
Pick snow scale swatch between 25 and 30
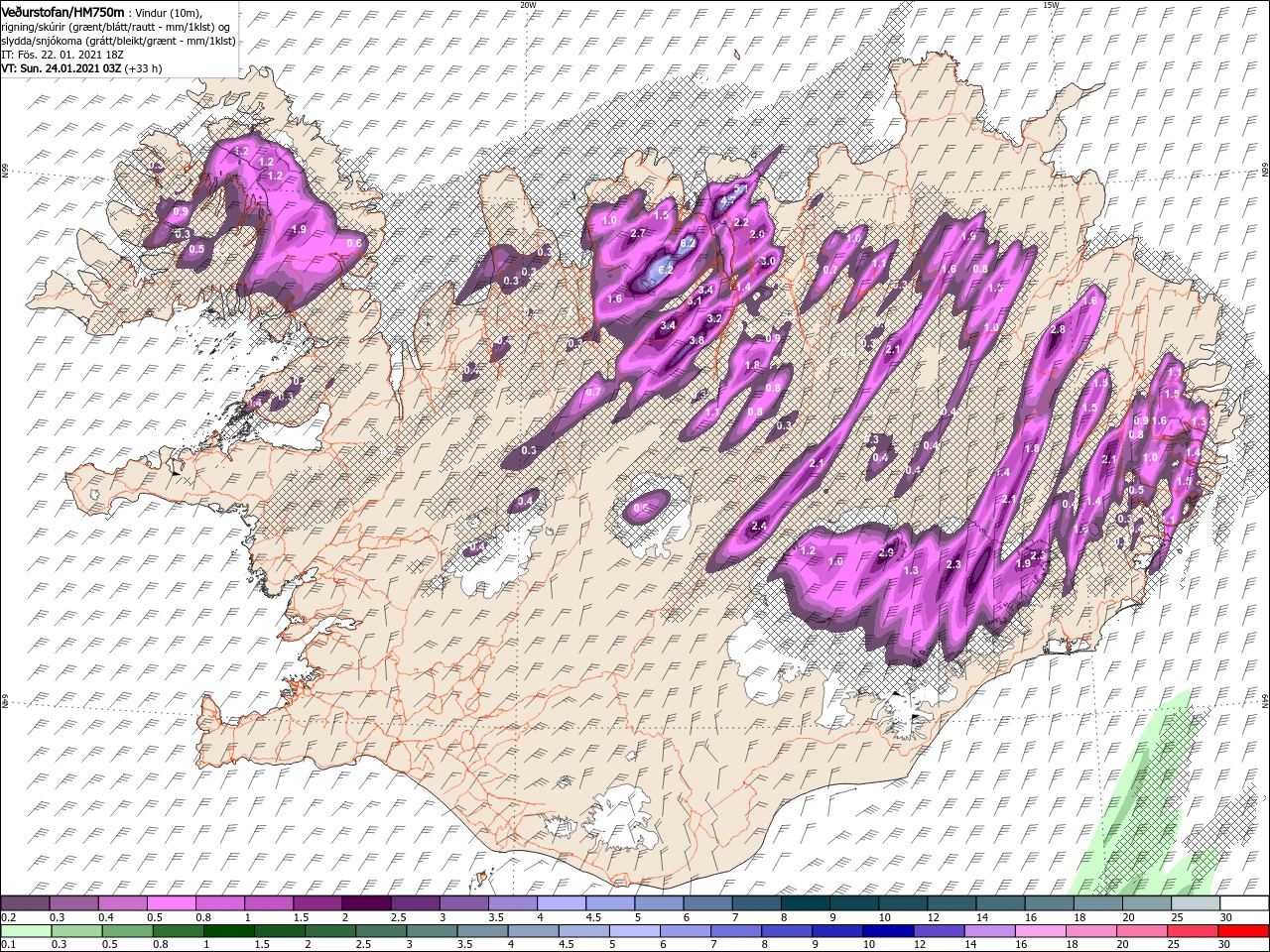1195,903
